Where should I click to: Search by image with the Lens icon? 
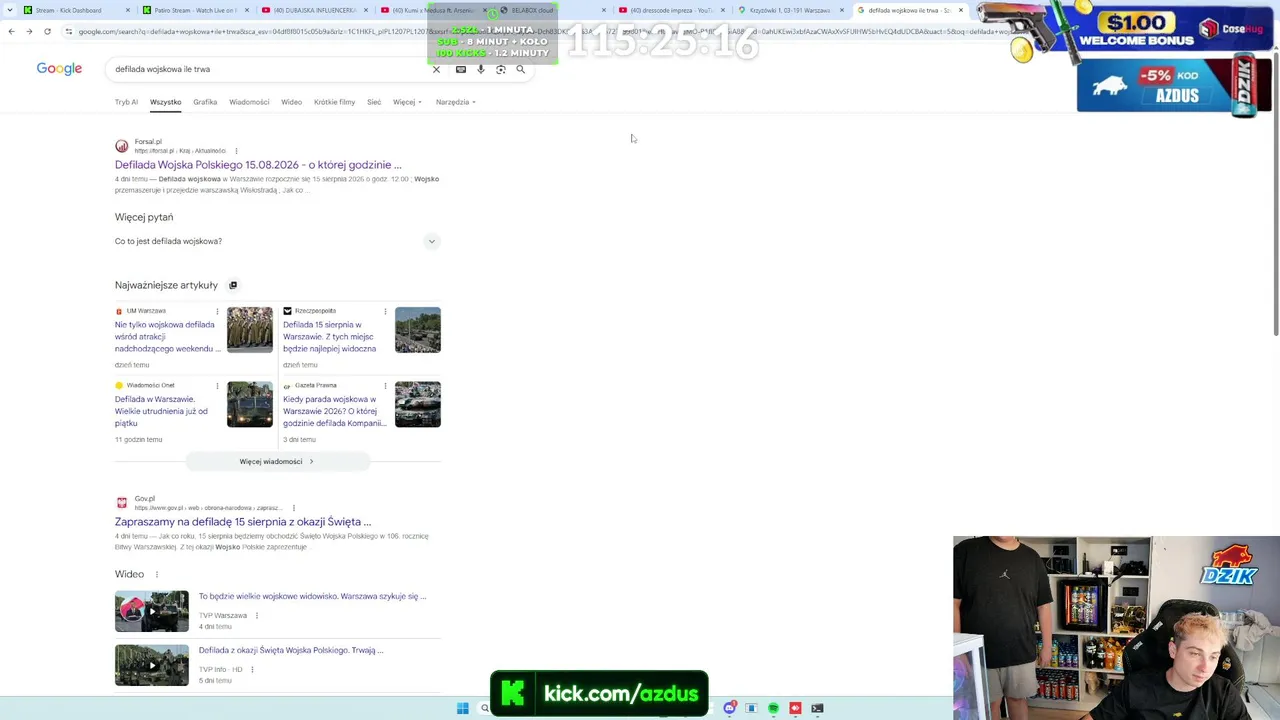pyautogui.click(x=501, y=69)
